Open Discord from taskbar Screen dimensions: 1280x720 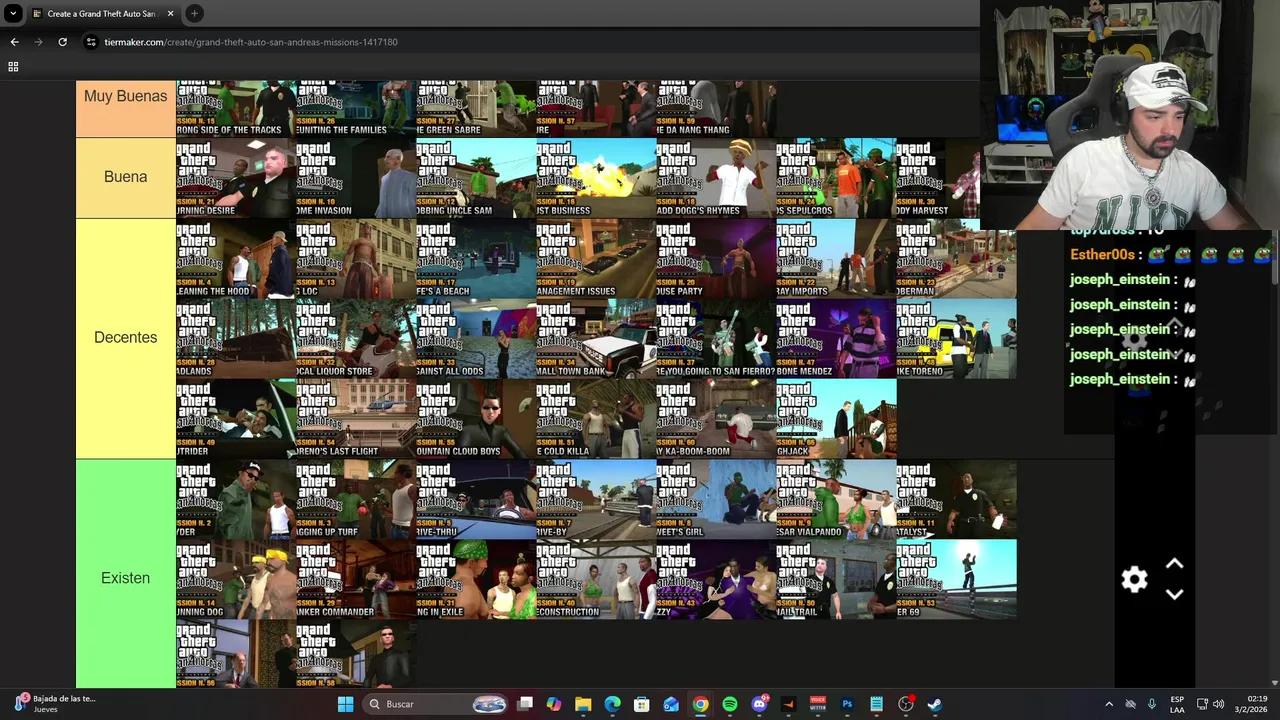pos(759,704)
